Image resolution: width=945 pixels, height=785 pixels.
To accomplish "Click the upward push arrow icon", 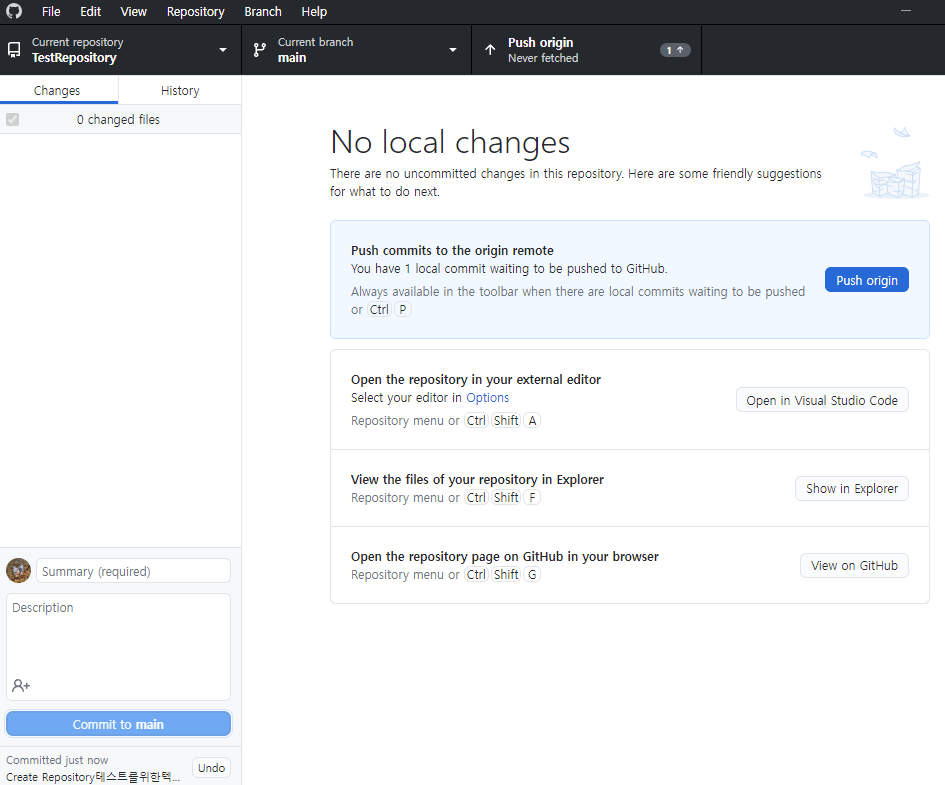I will point(491,50).
